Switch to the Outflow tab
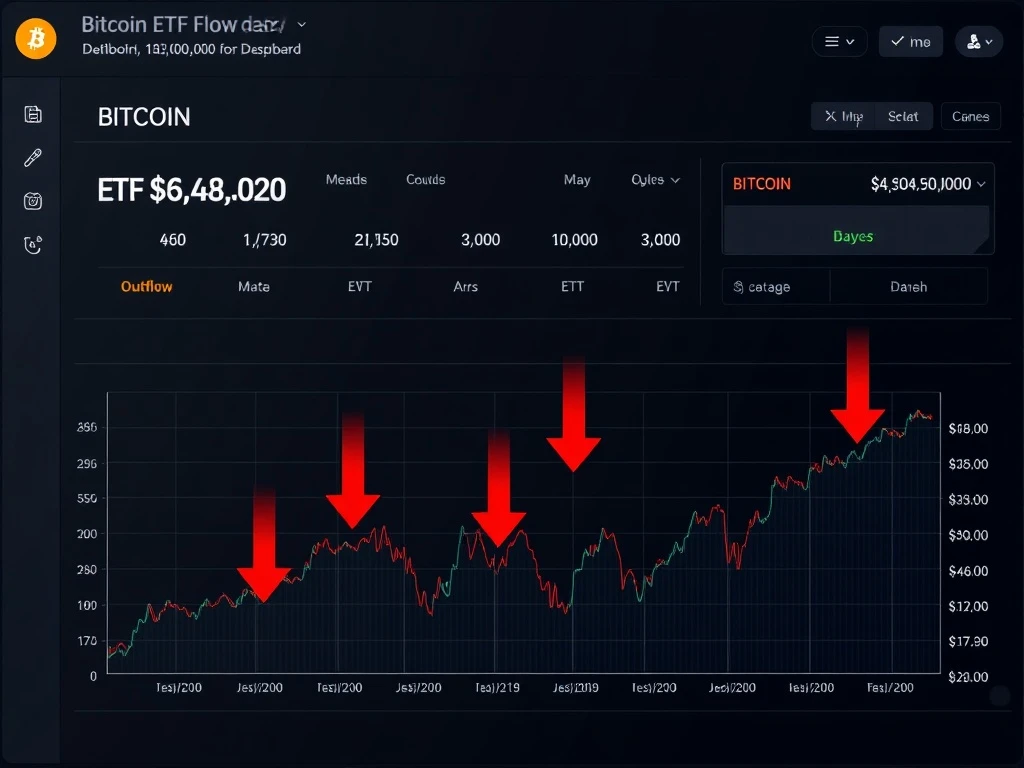 [145, 286]
